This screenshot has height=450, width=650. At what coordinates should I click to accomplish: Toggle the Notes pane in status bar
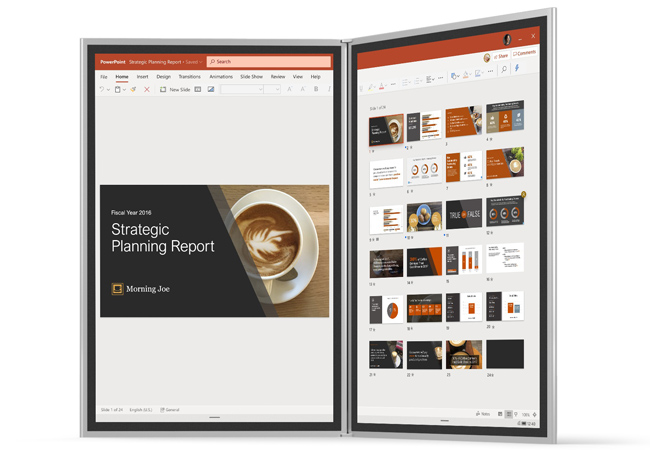[483, 414]
